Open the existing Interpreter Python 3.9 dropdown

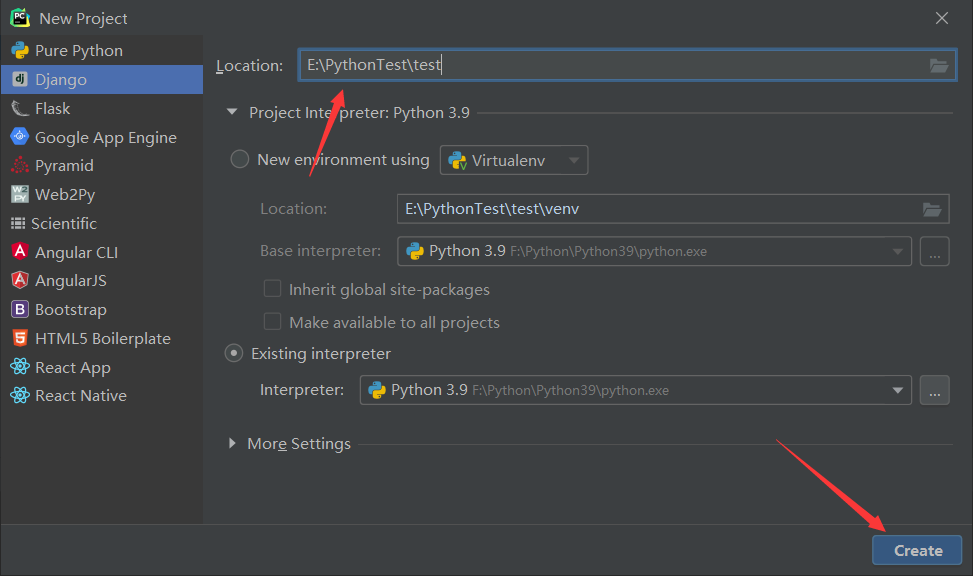tap(635, 390)
